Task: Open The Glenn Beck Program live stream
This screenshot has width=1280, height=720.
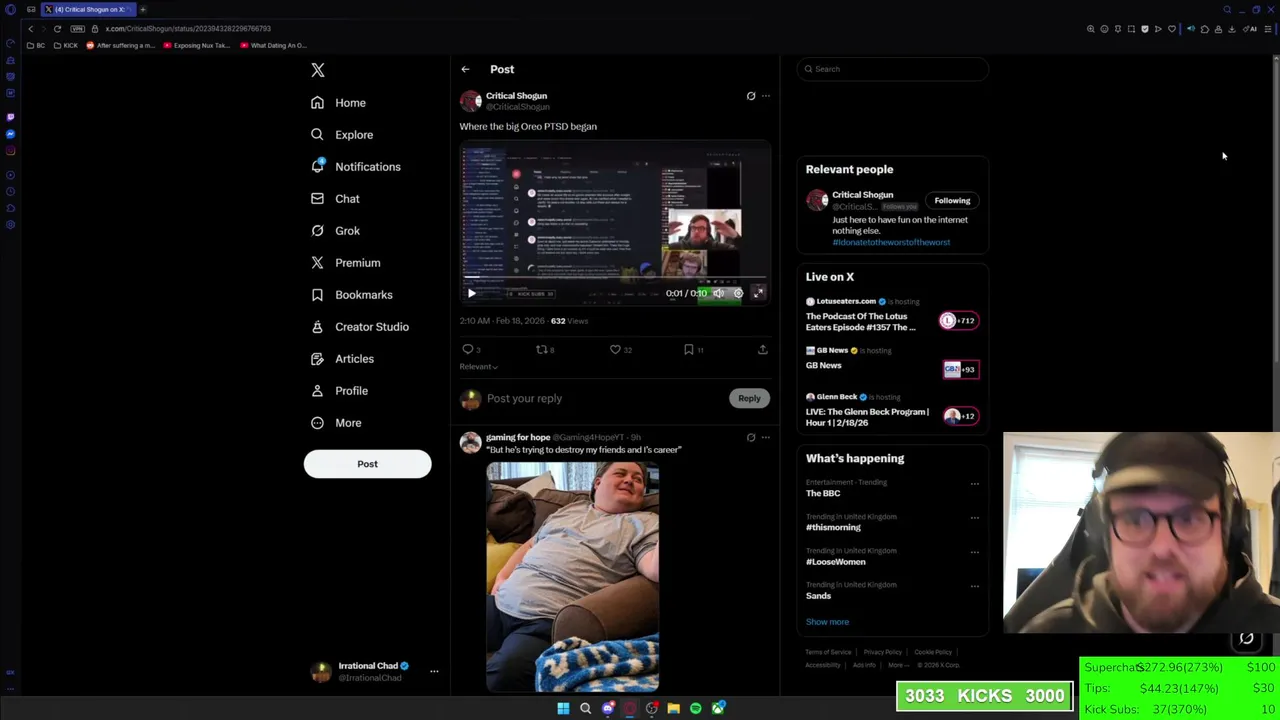Action: click(x=892, y=411)
